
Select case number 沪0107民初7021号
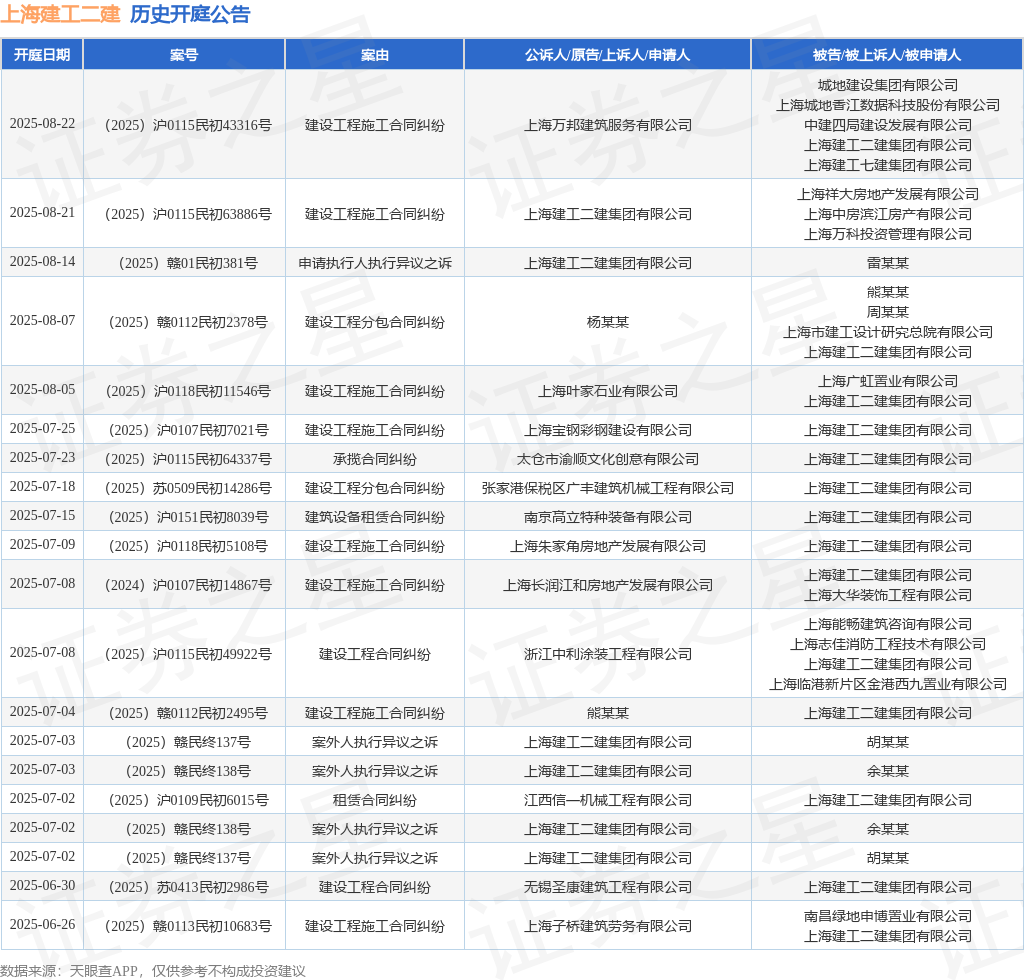(x=188, y=430)
